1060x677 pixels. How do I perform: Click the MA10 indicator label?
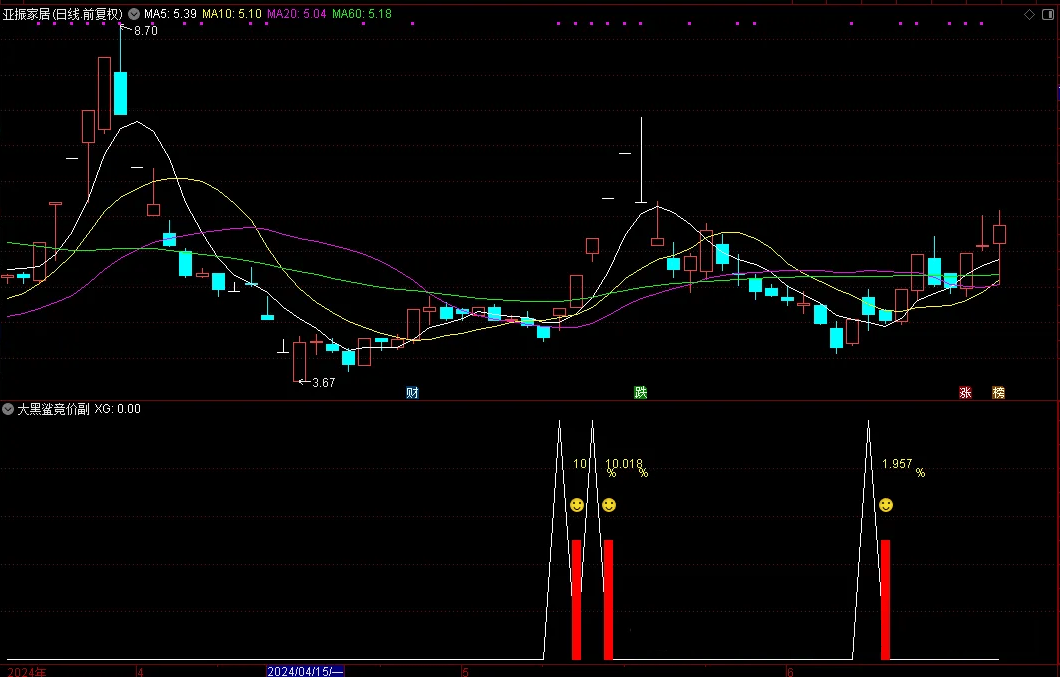232,15
